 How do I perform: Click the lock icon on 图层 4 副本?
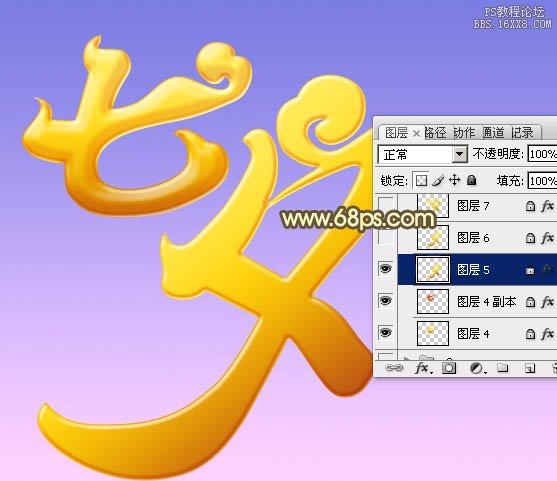click(530, 302)
